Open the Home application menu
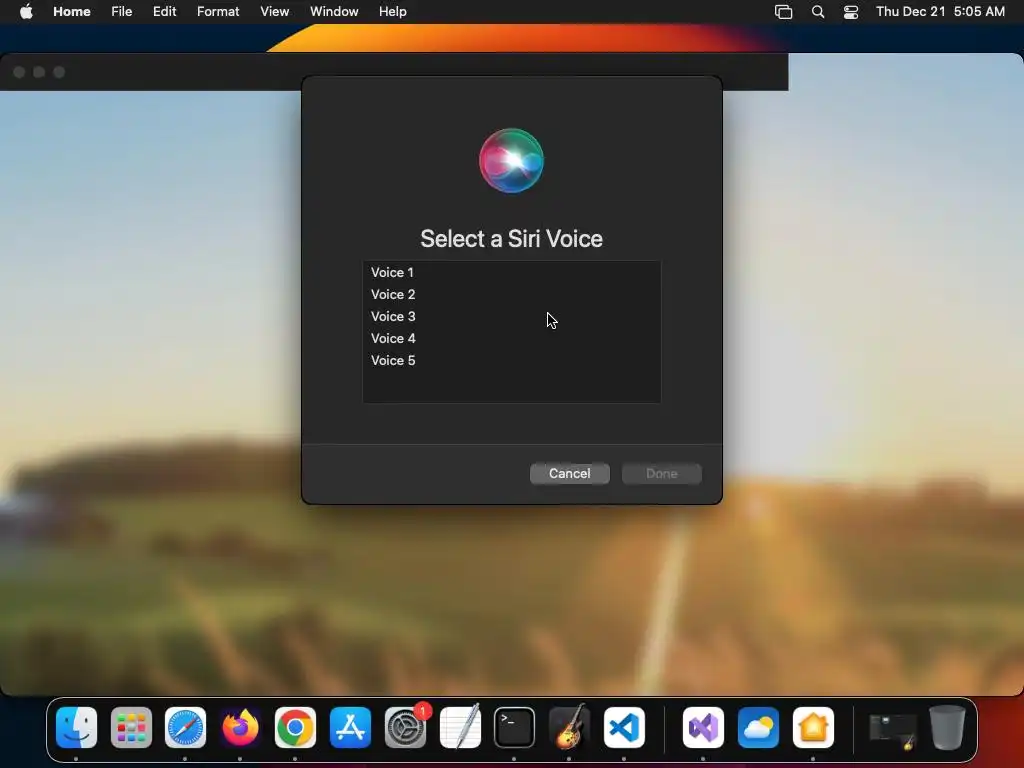1024x768 pixels. click(x=72, y=11)
